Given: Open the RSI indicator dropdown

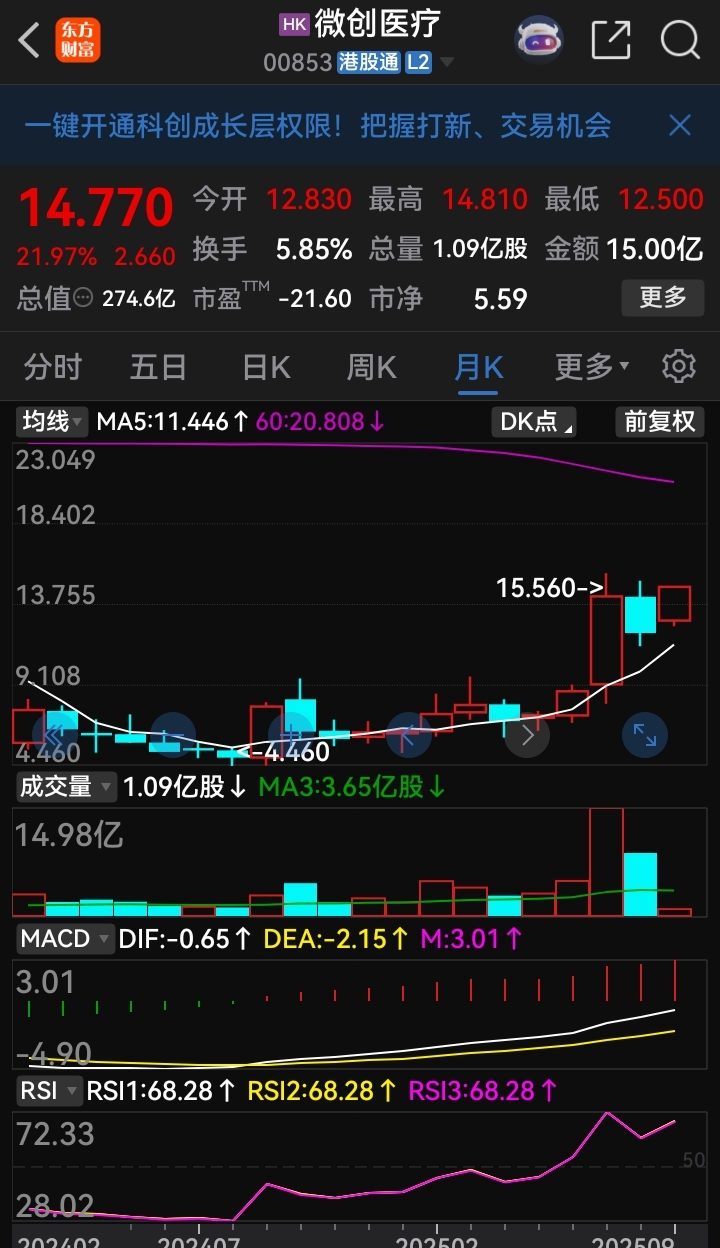Looking at the screenshot, I should (49, 1090).
